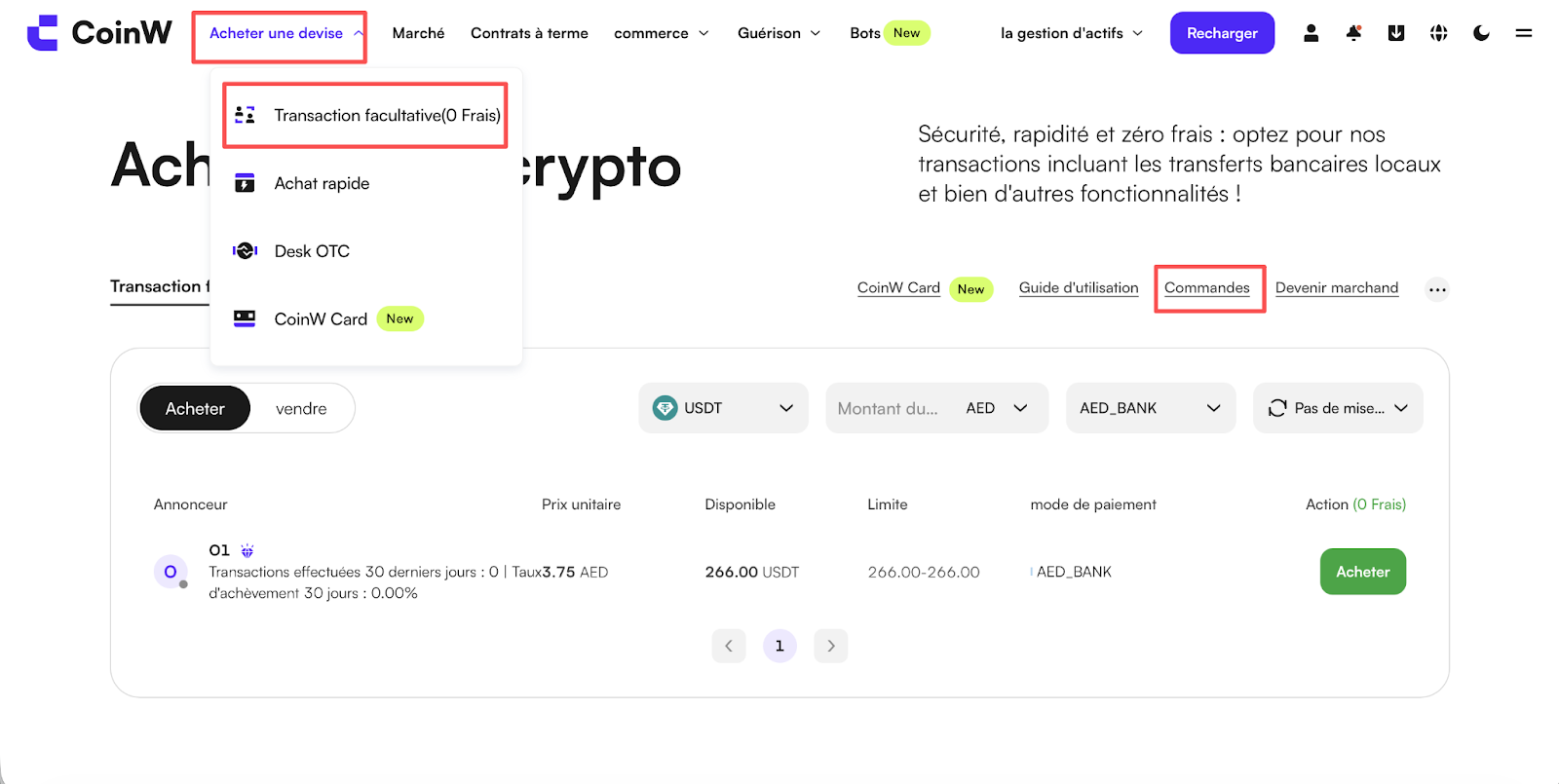Click the 3.75 AED rate
The image size is (1559, 784).
click(575, 573)
